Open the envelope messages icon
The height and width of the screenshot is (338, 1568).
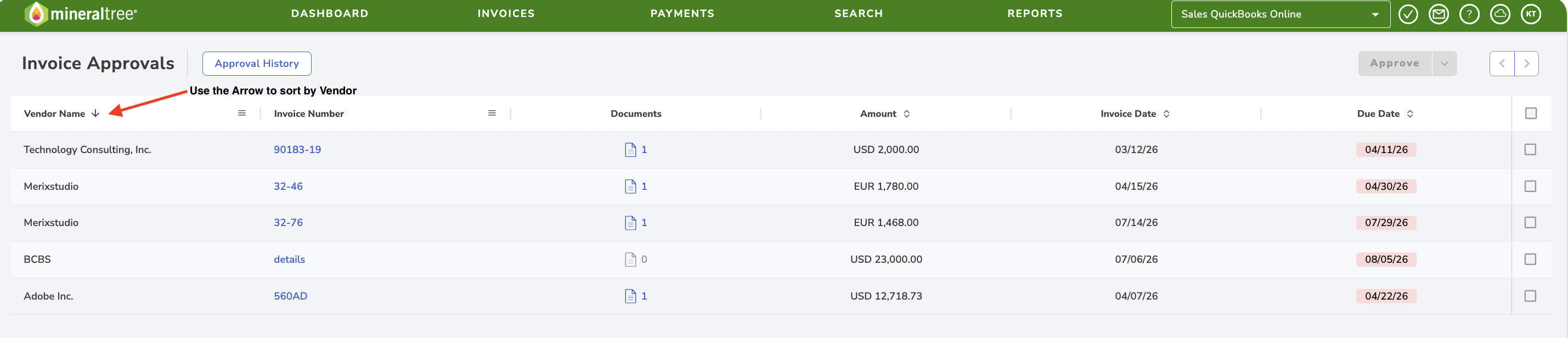(x=1439, y=14)
